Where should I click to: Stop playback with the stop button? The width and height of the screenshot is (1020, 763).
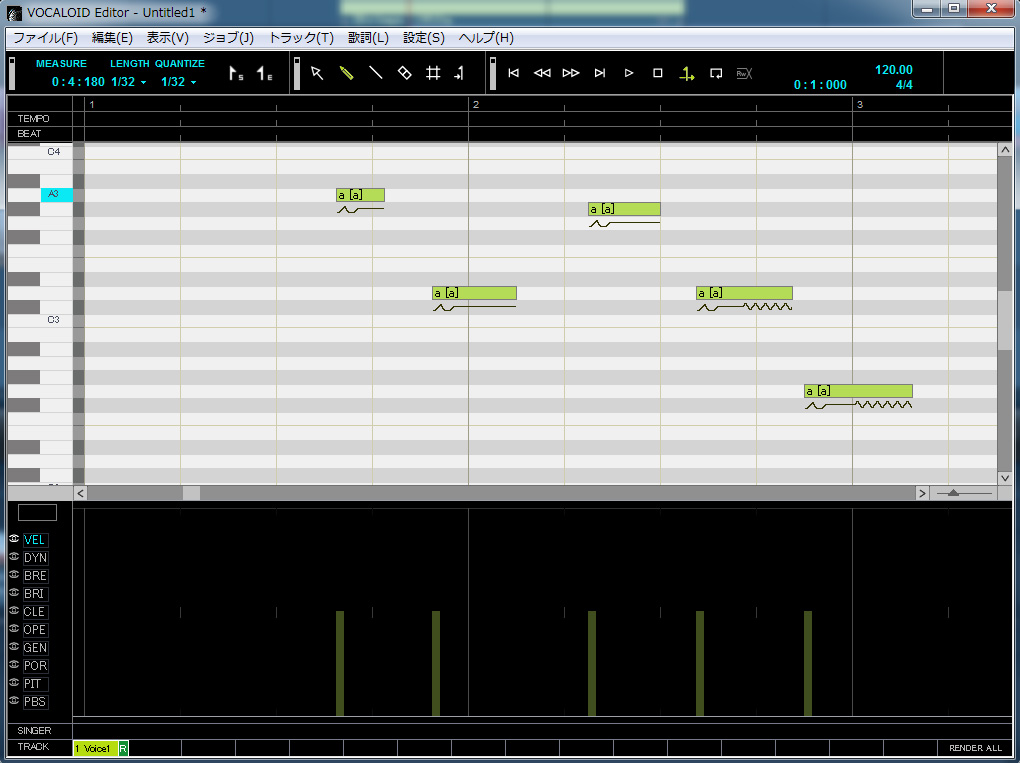pyautogui.click(x=658, y=73)
